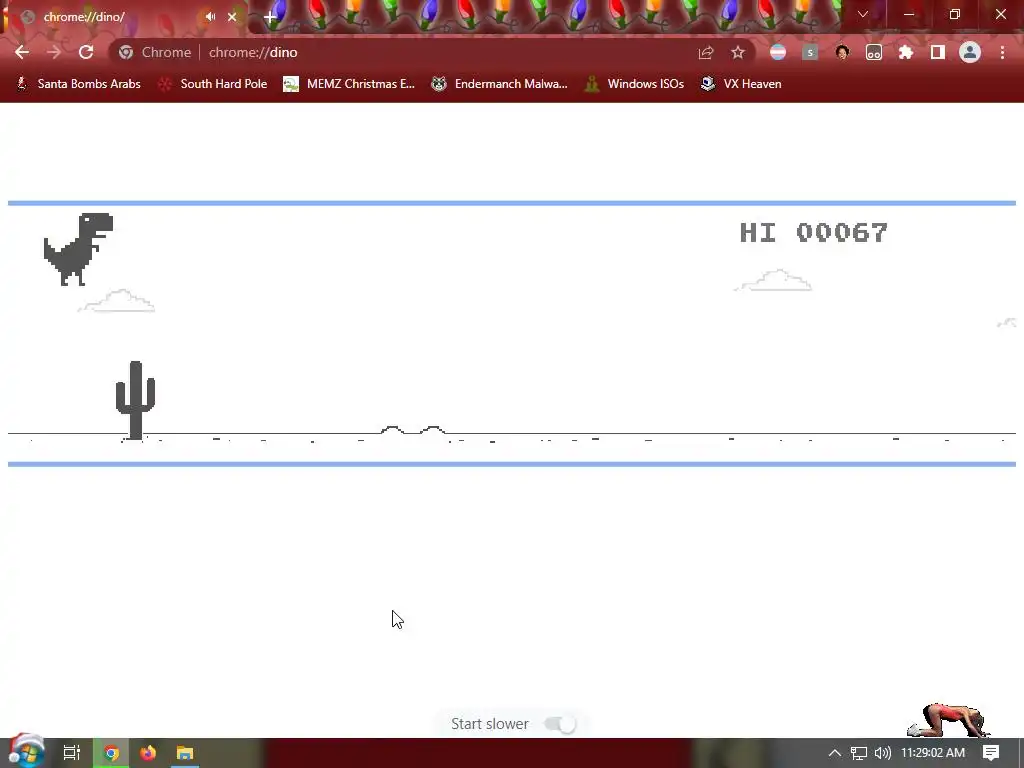Image resolution: width=1024 pixels, height=768 pixels.
Task: Launch Firefox from the taskbar
Action: tap(148, 753)
